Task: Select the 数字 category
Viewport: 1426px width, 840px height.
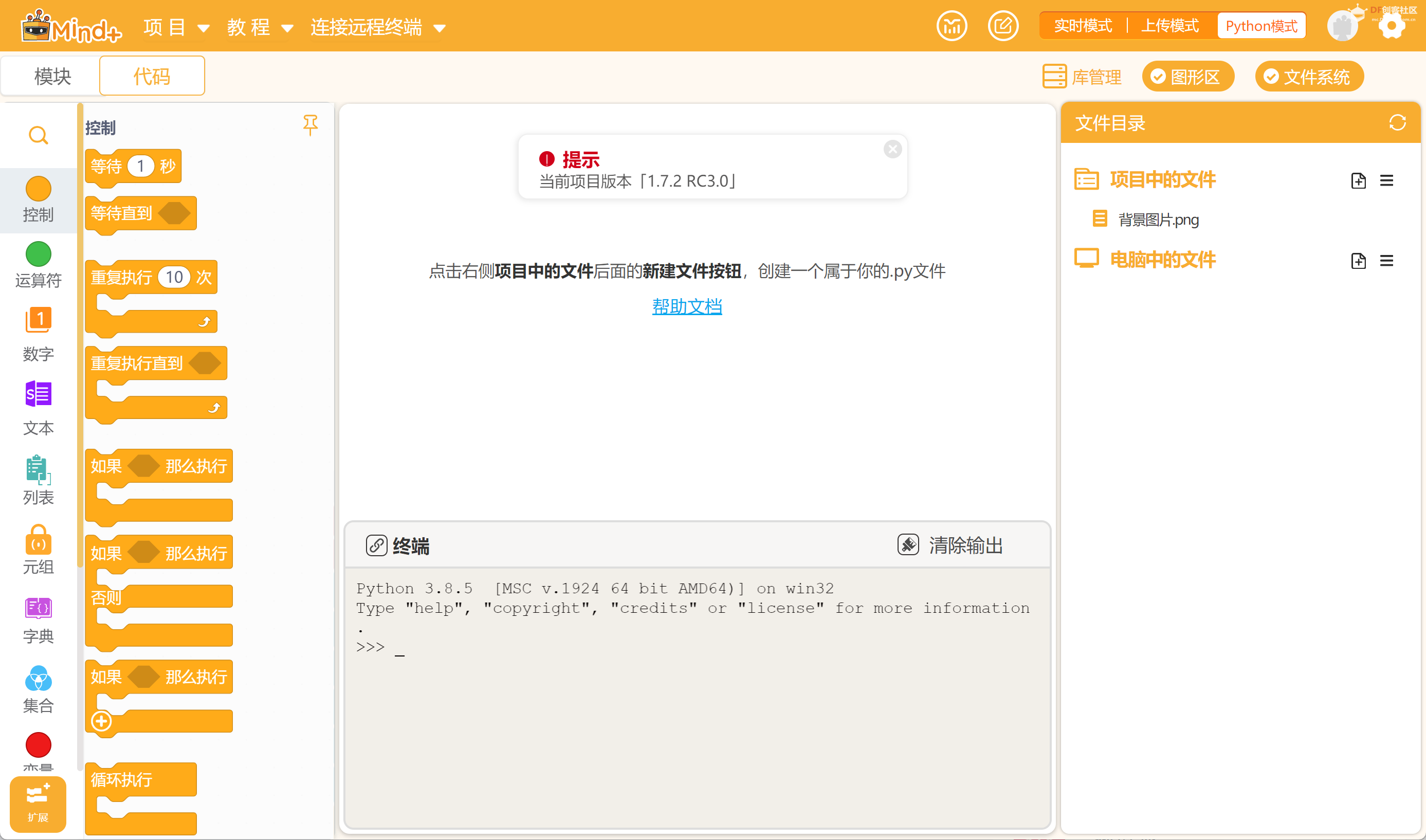Action: tap(38, 334)
